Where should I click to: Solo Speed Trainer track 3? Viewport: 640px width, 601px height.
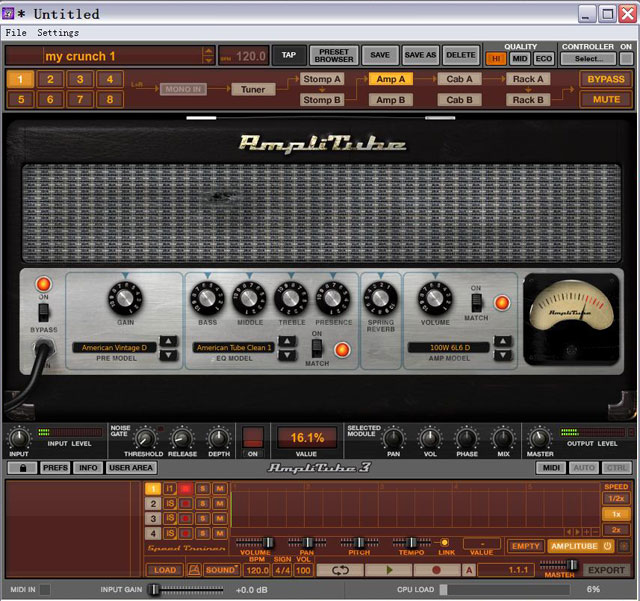point(202,519)
